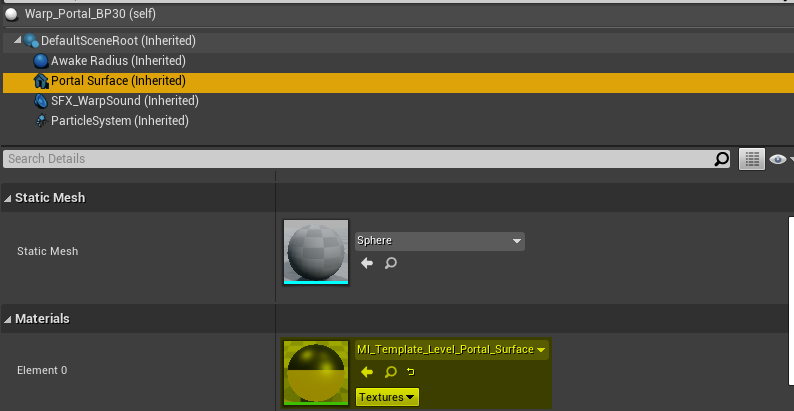Select SFX_WarpSound (Inherited) component
Image resolution: width=794 pixels, height=411 pixels.
[x=397, y=101]
